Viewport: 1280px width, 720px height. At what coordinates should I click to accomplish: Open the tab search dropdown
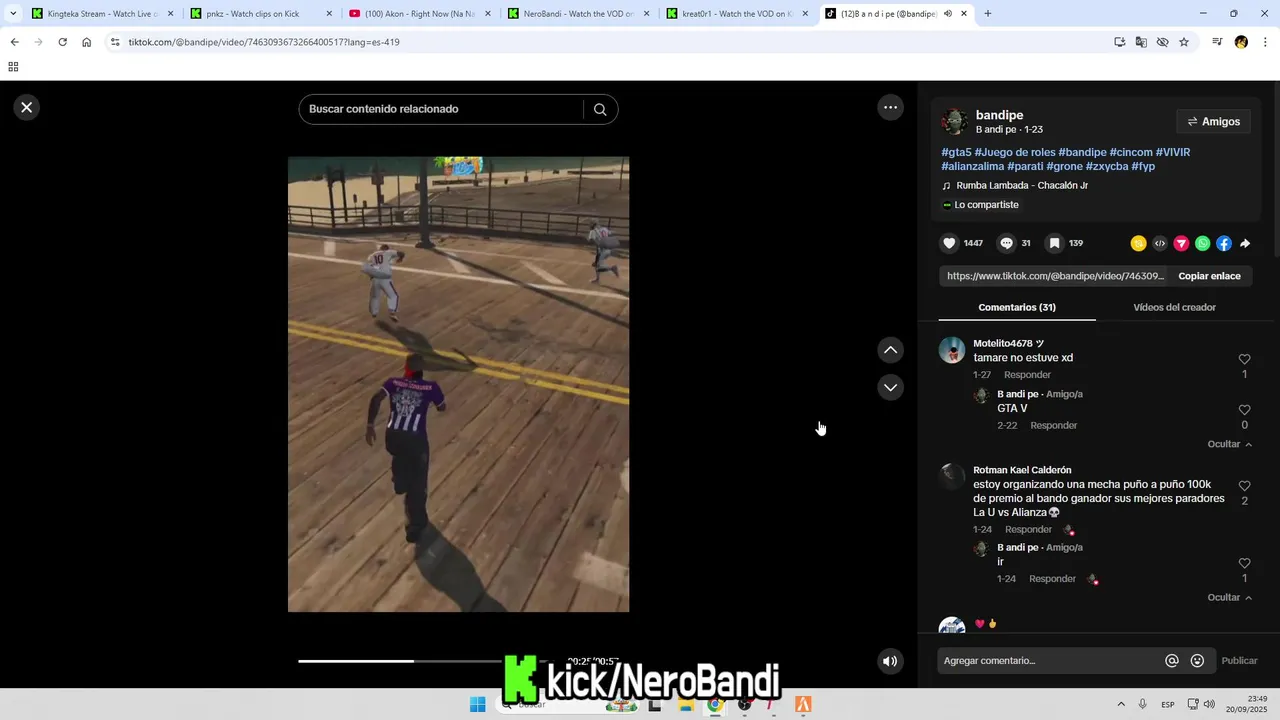point(13,14)
